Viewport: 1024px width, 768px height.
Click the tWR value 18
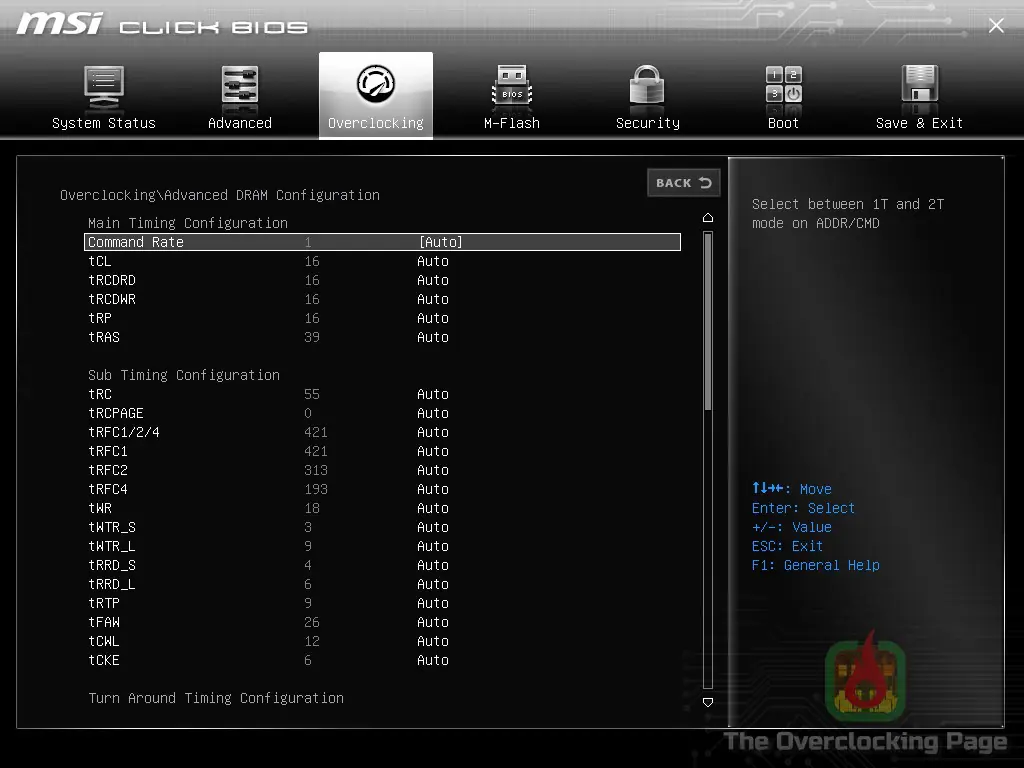click(312, 508)
